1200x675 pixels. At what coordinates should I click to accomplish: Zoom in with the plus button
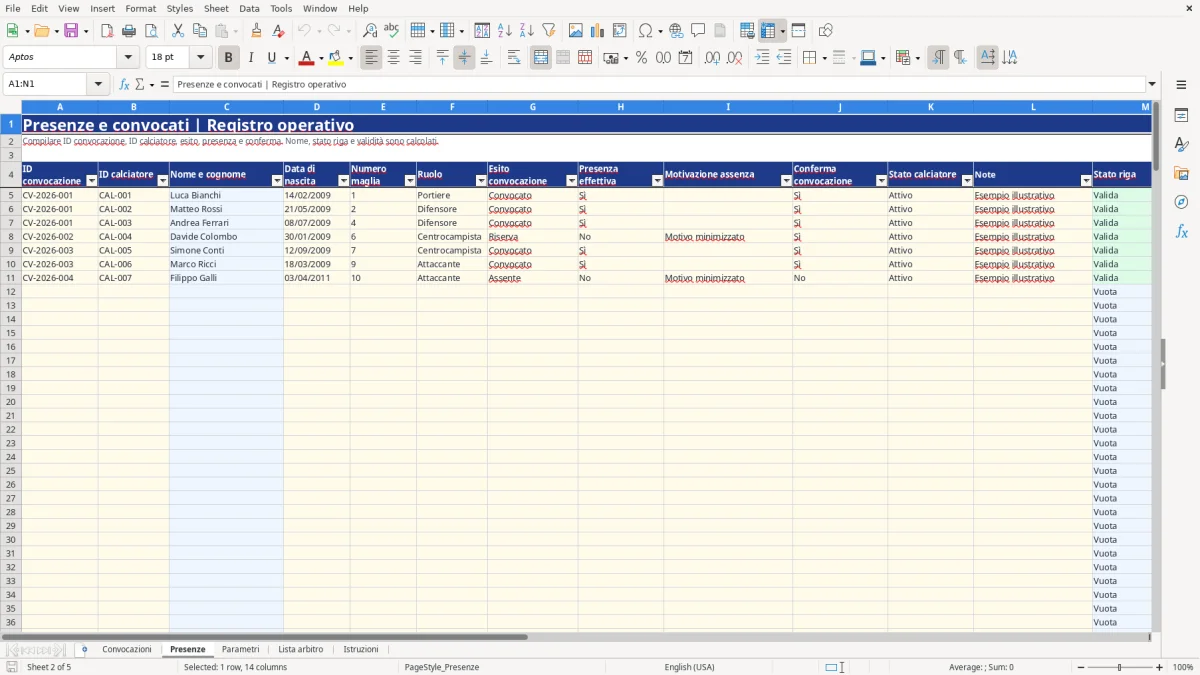1159,667
